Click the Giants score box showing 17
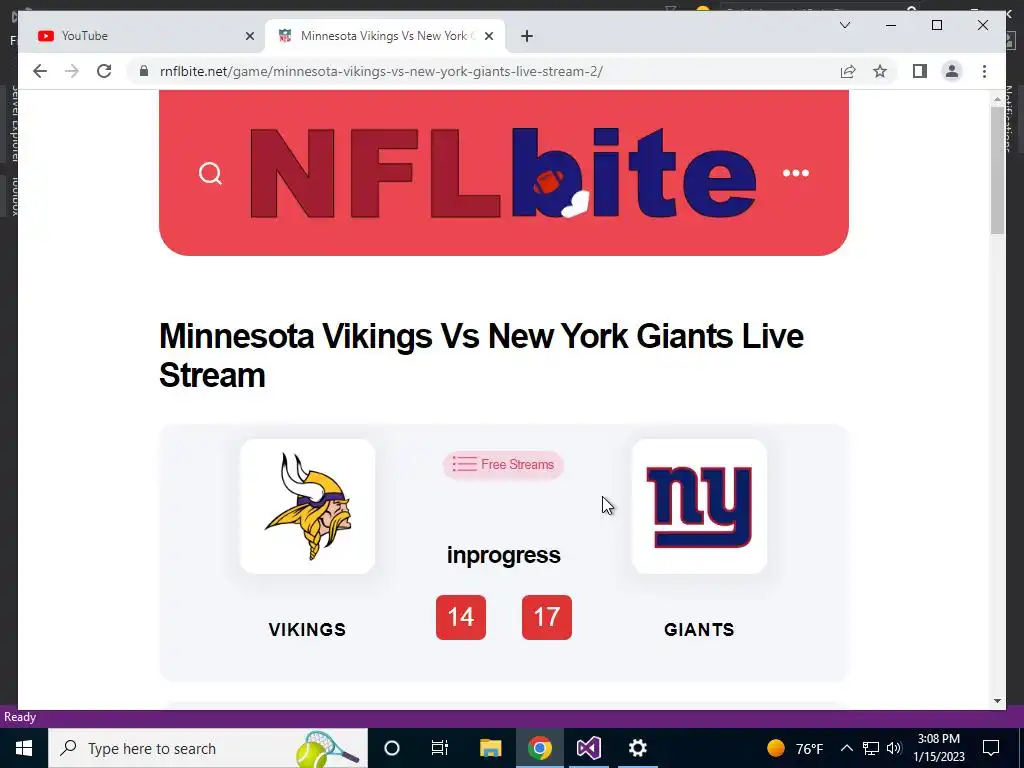The height and width of the screenshot is (768, 1024). tap(547, 617)
